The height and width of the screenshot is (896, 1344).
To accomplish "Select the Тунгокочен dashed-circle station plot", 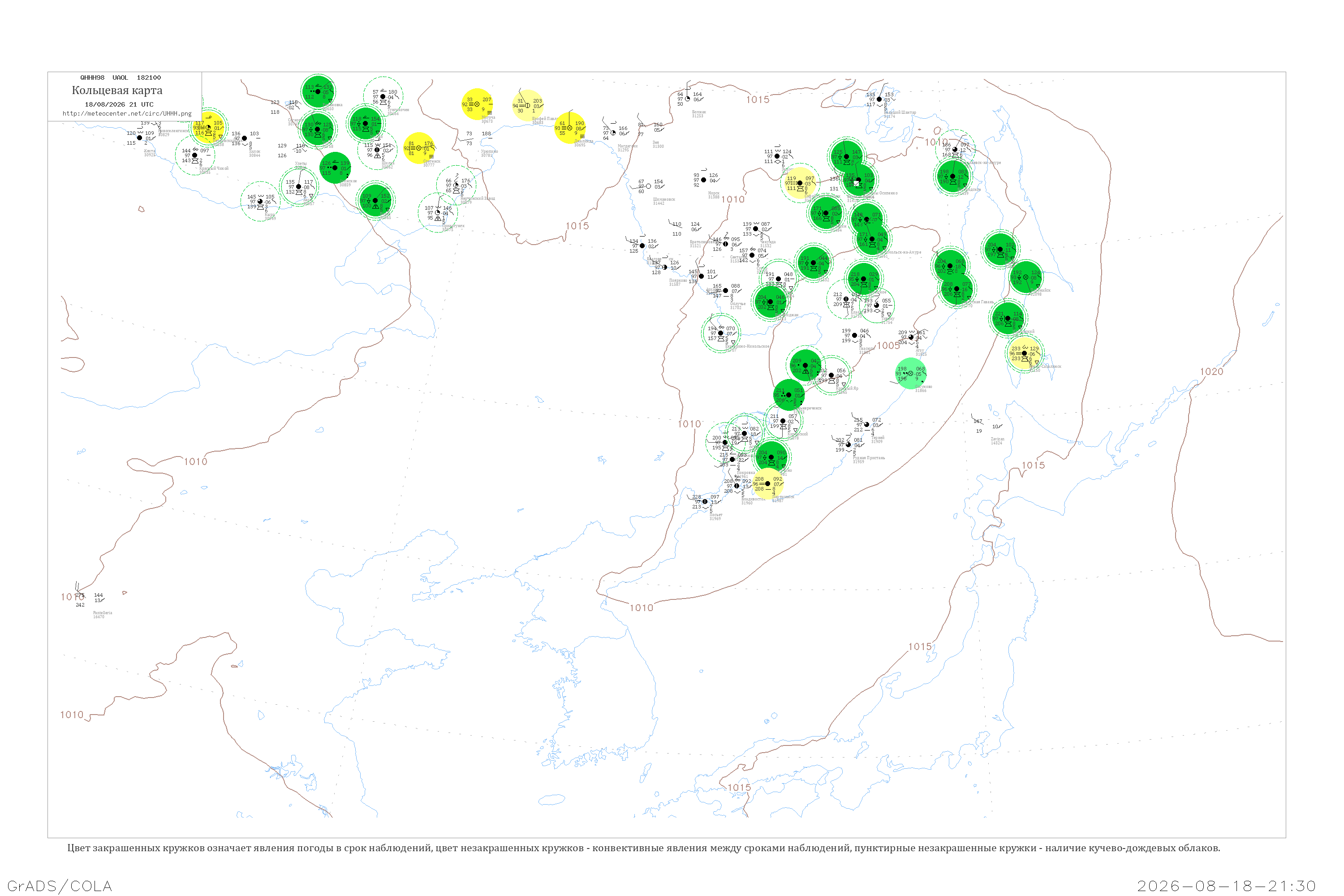I will [x=383, y=97].
